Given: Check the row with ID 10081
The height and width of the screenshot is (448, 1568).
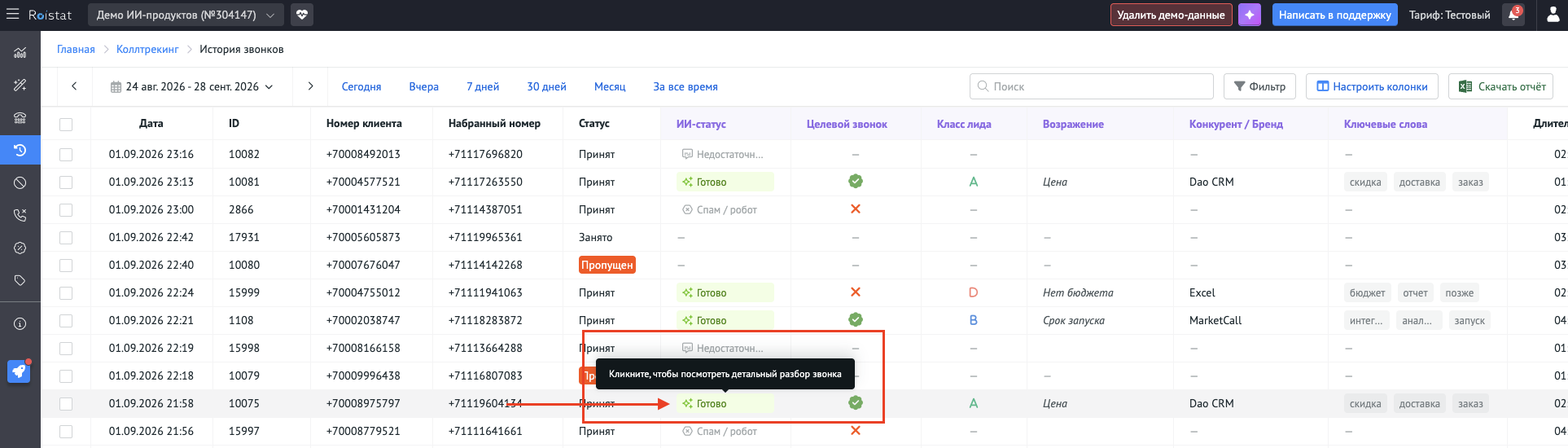Looking at the screenshot, I should (66, 182).
